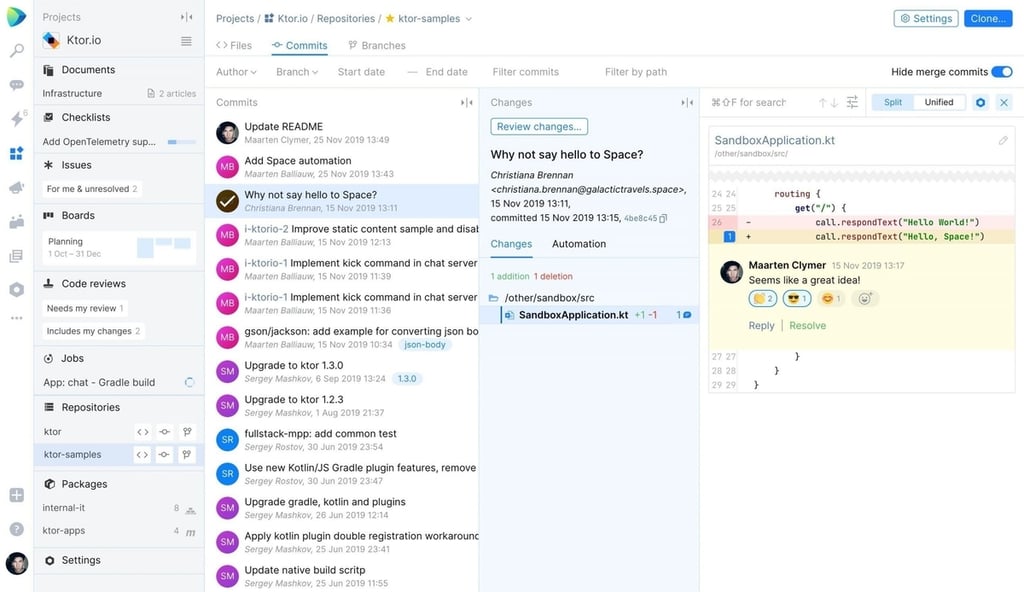Collapse the Commits list panel

pyautogui.click(x=466, y=103)
